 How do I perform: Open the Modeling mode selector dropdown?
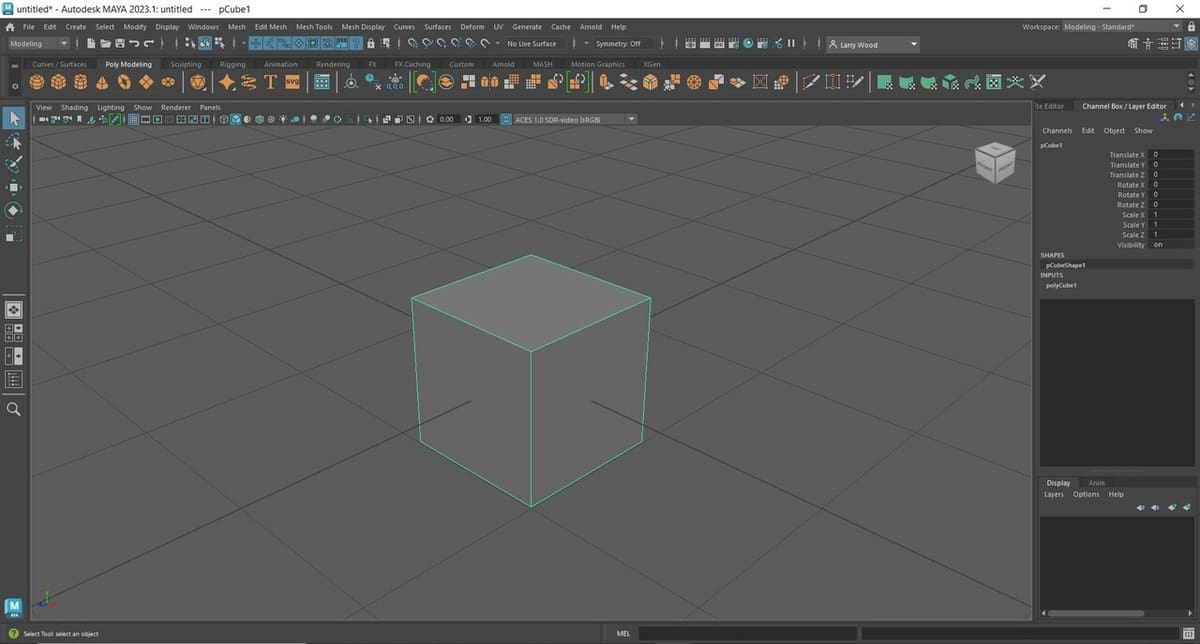[x=38, y=43]
